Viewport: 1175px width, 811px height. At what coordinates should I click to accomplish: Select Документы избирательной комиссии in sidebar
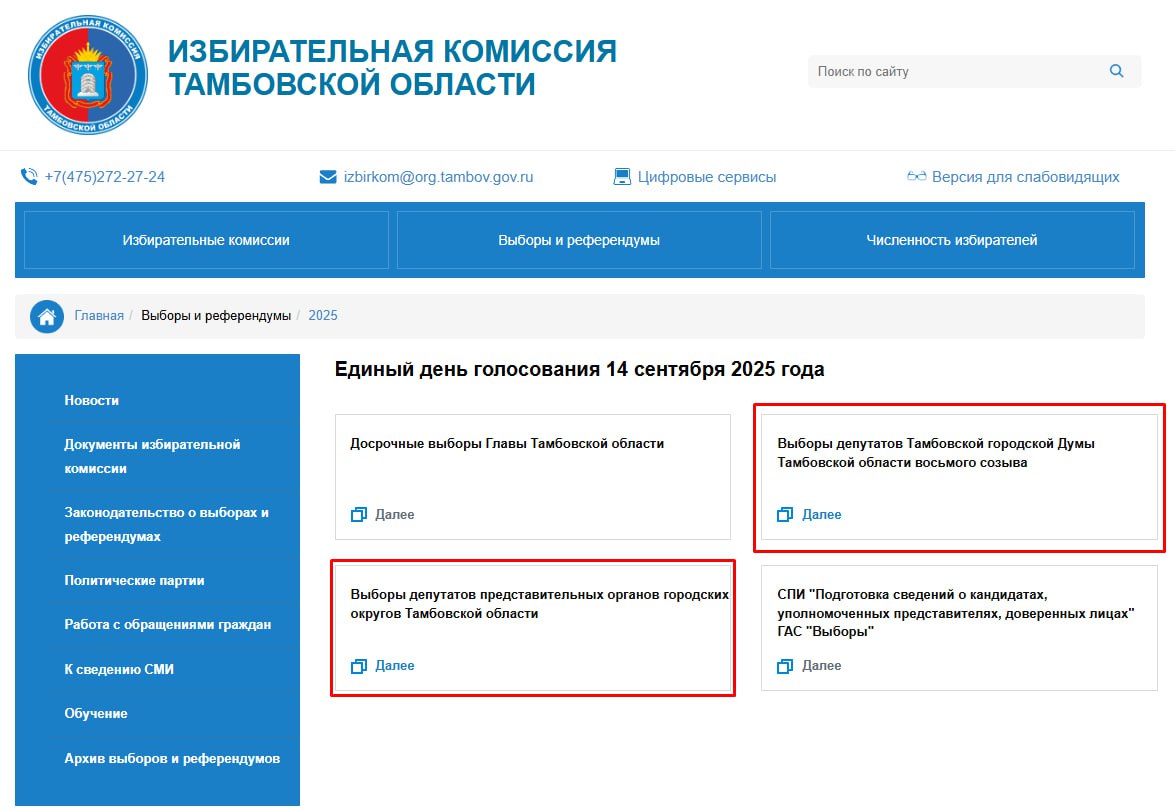point(152,456)
